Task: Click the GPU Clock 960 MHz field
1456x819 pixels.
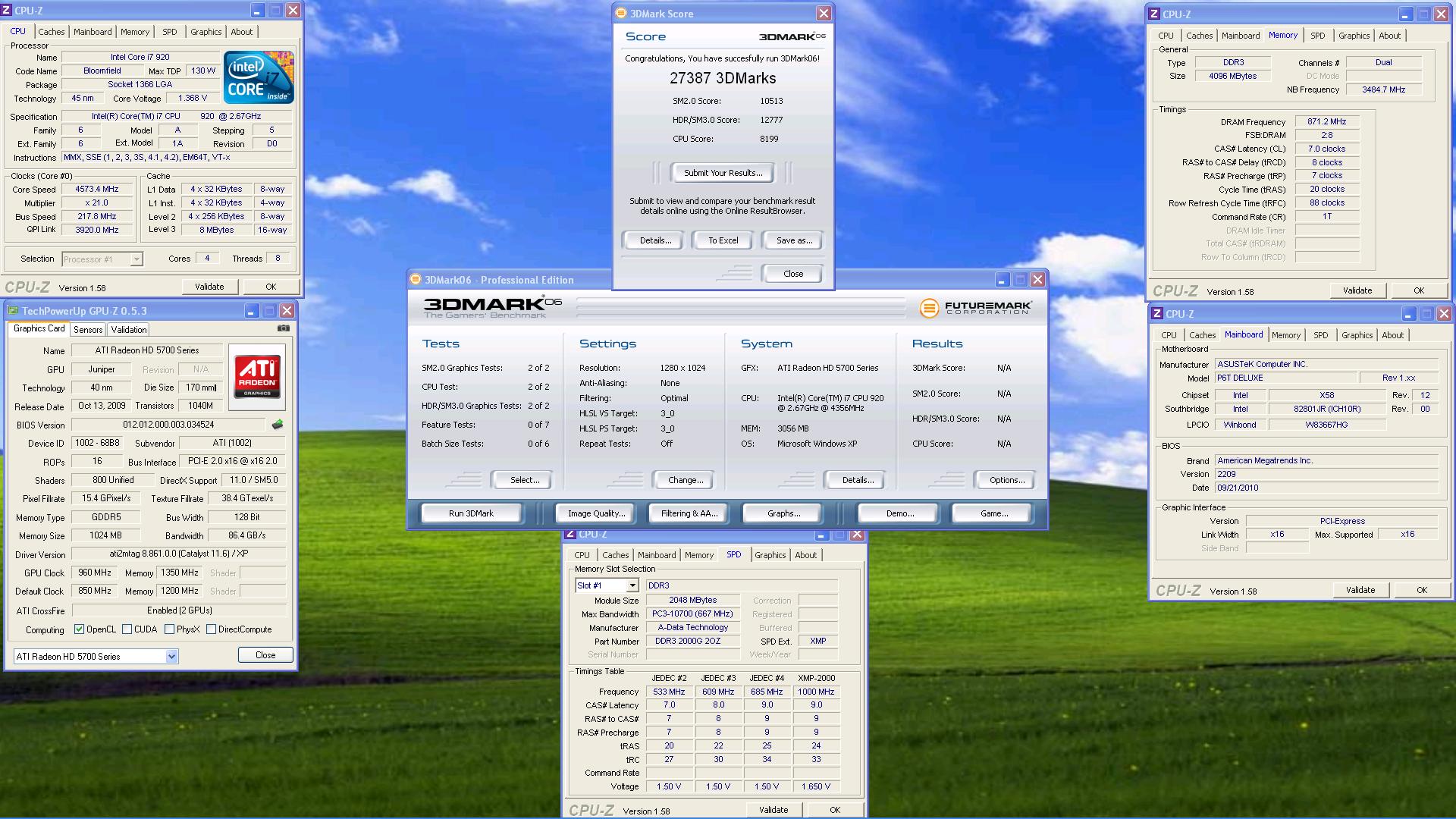Action: click(x=95, y=573)
